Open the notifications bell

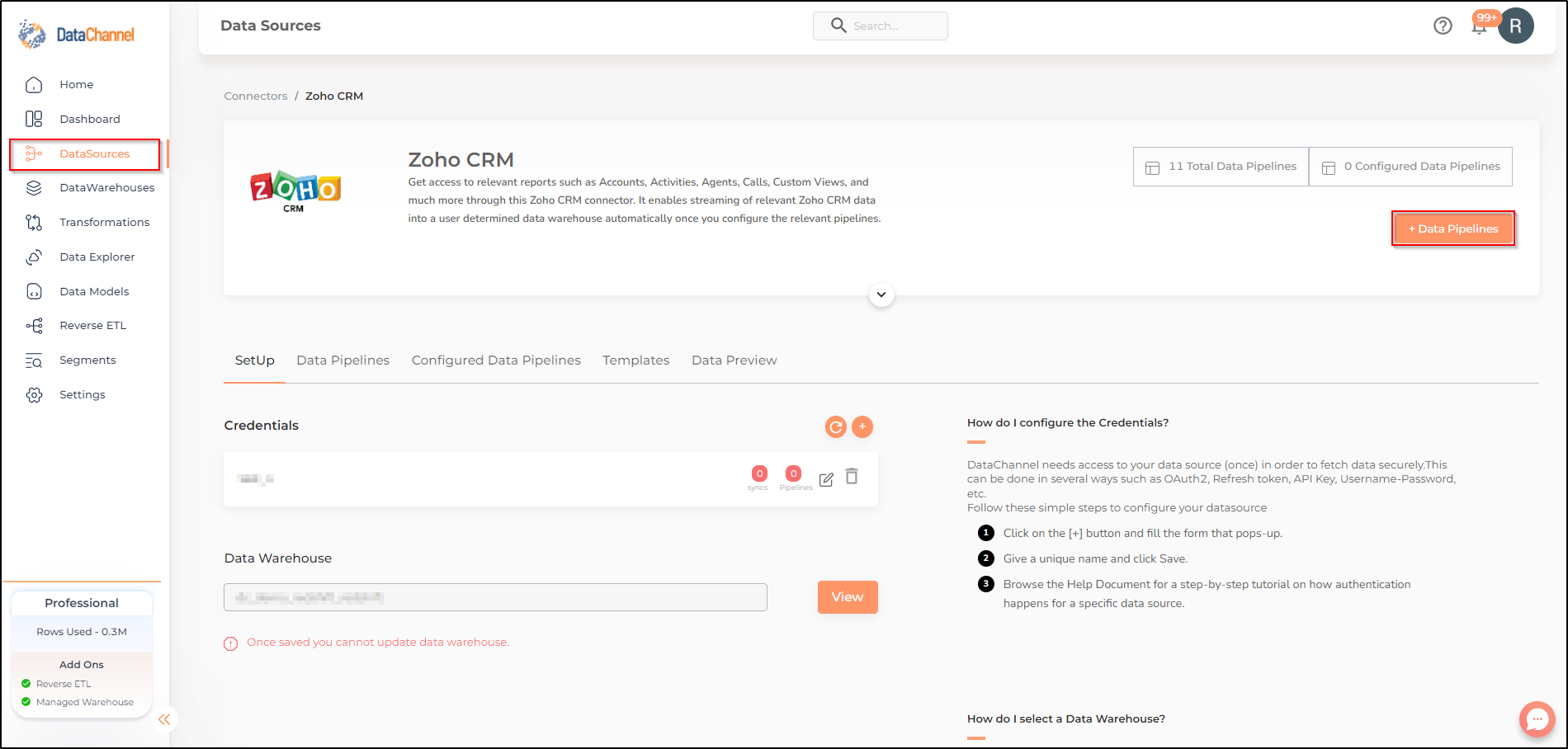(1479, 26)
